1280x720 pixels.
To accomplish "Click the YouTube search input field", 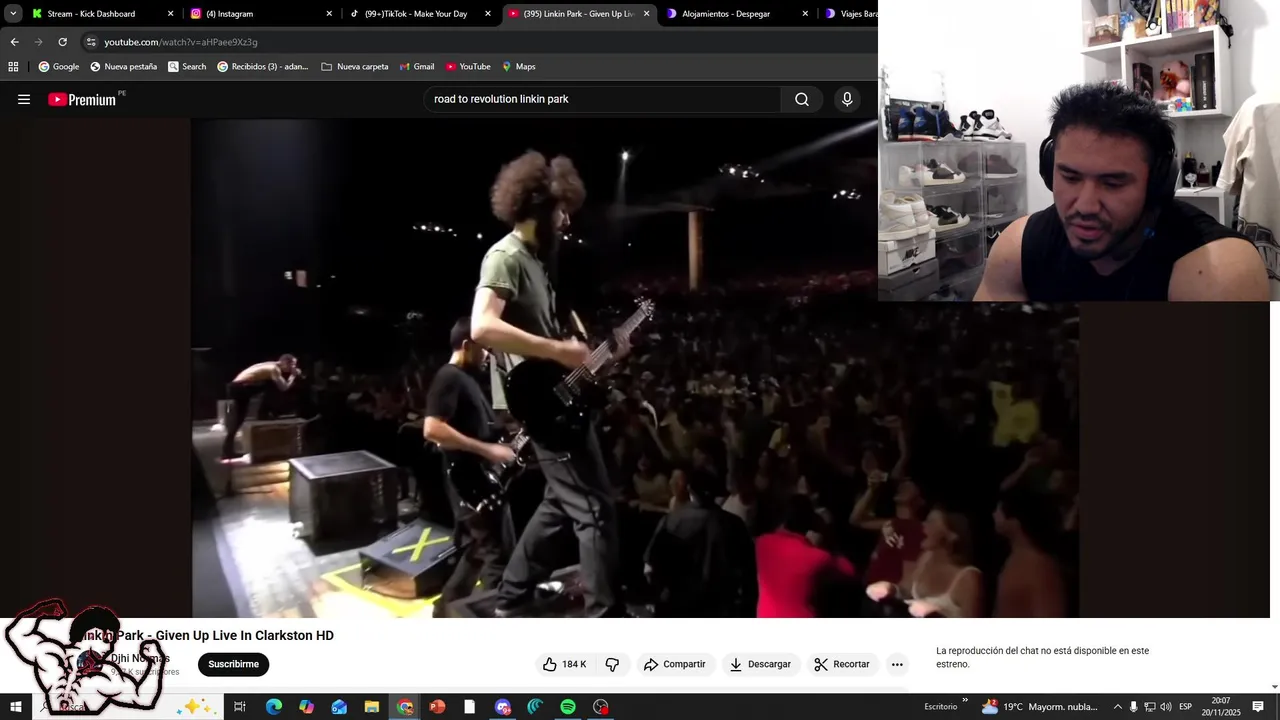I will coord(603,99).
